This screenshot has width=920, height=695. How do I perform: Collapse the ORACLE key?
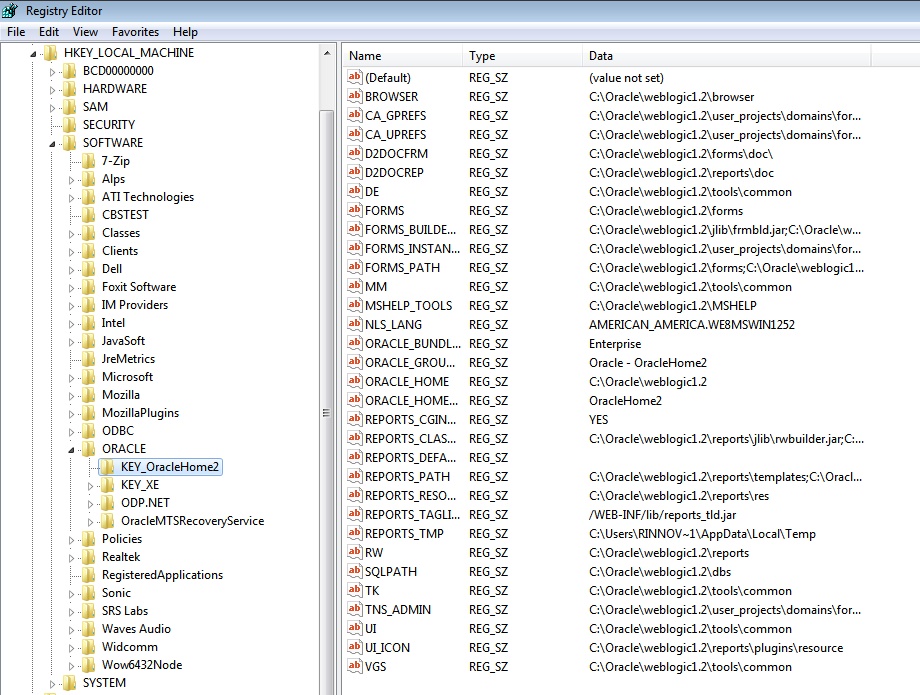pos(71,450)
